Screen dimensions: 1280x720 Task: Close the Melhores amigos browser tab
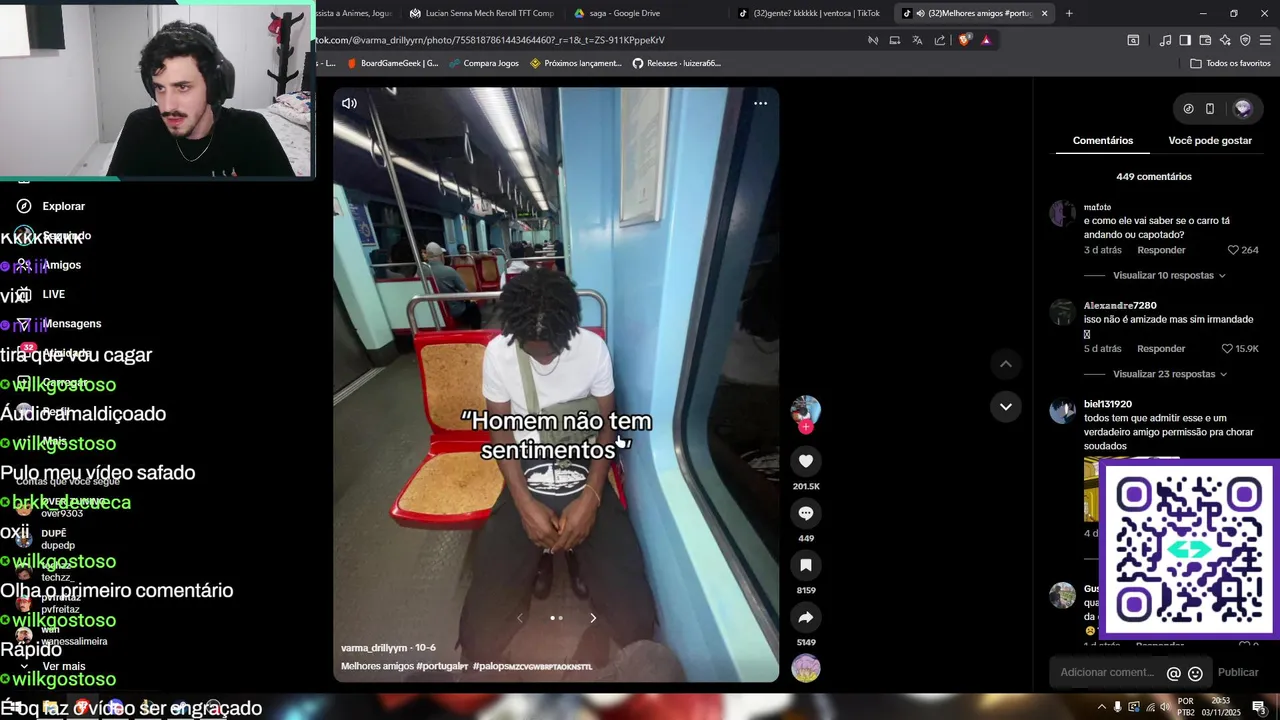click(1044, 13)
